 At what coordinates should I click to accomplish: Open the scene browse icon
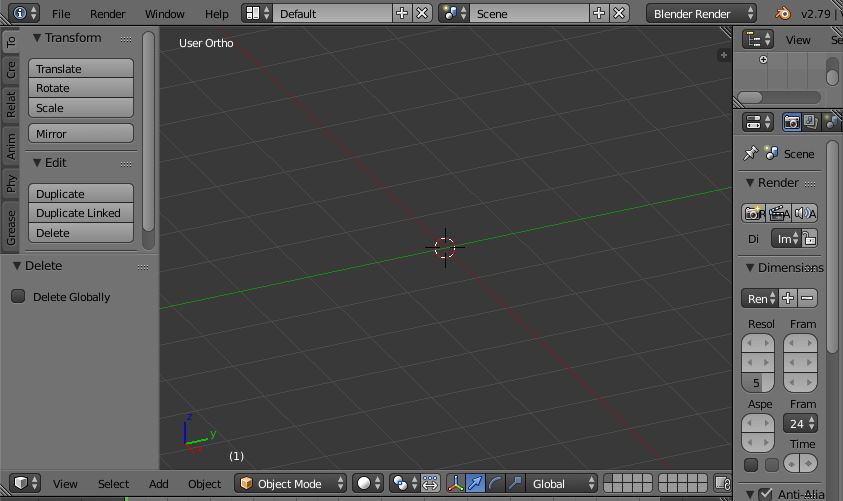(x=454, y=13)
